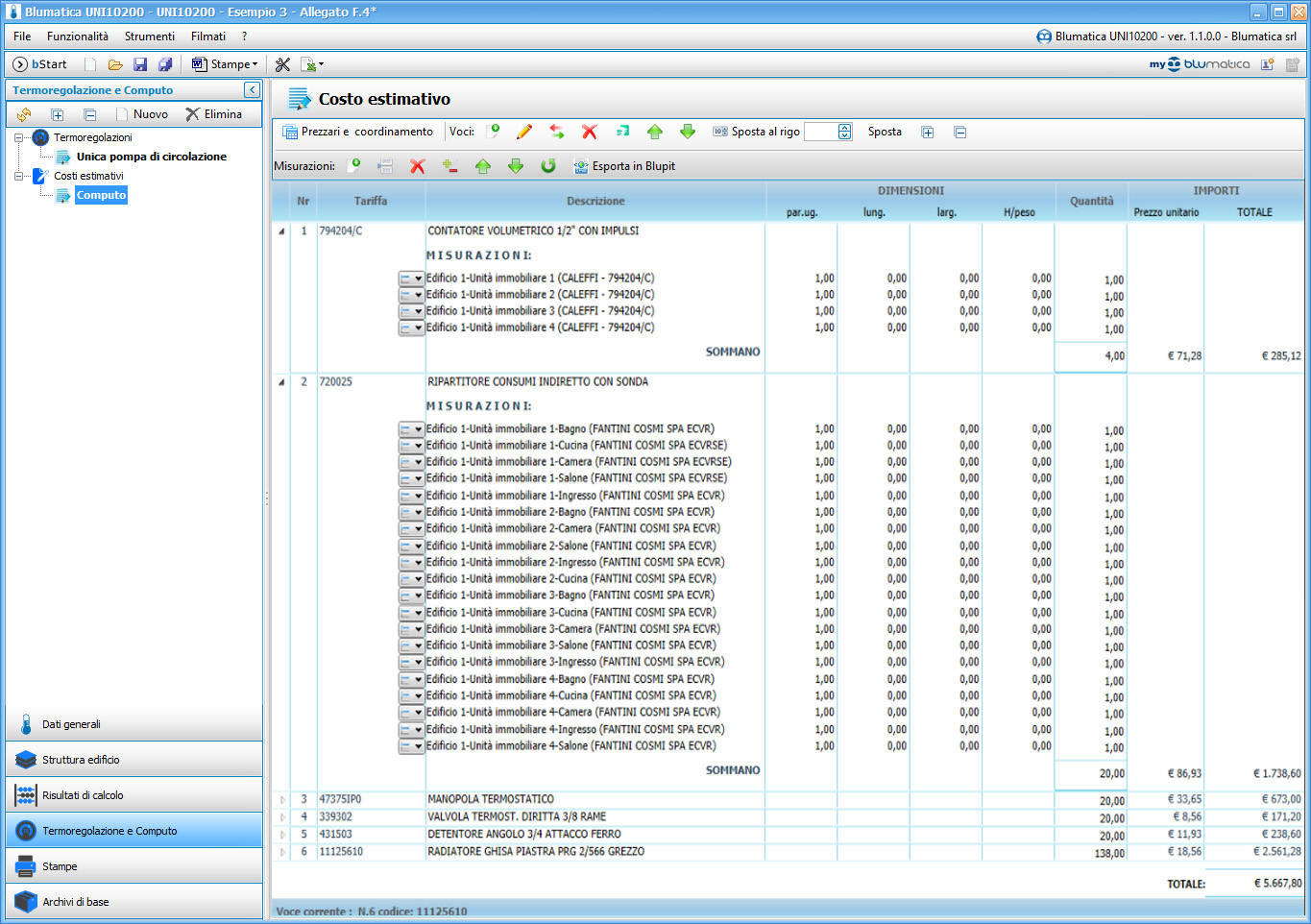Image resolution: width=1311 pixels, height=924 pixels.
Task: Open the Funzionalità menu
Action: (78, 36)
